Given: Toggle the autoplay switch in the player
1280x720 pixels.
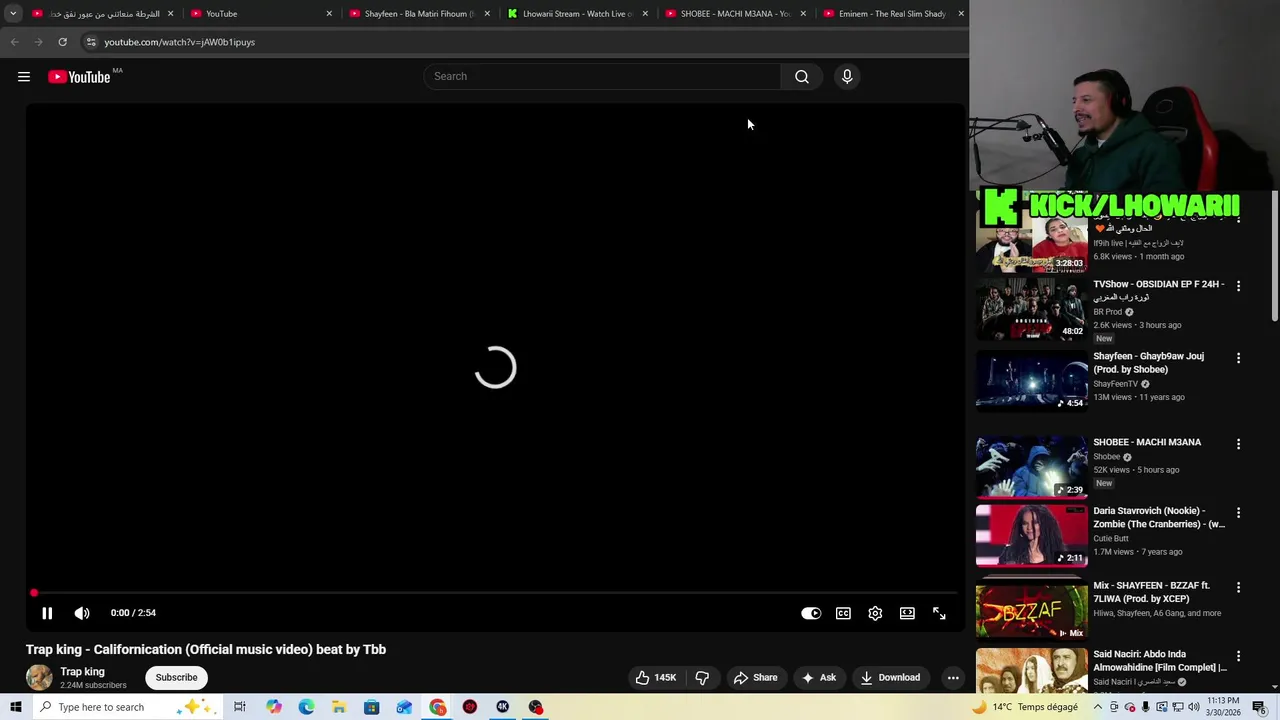Looking at the screenshot, I should 811,613.
